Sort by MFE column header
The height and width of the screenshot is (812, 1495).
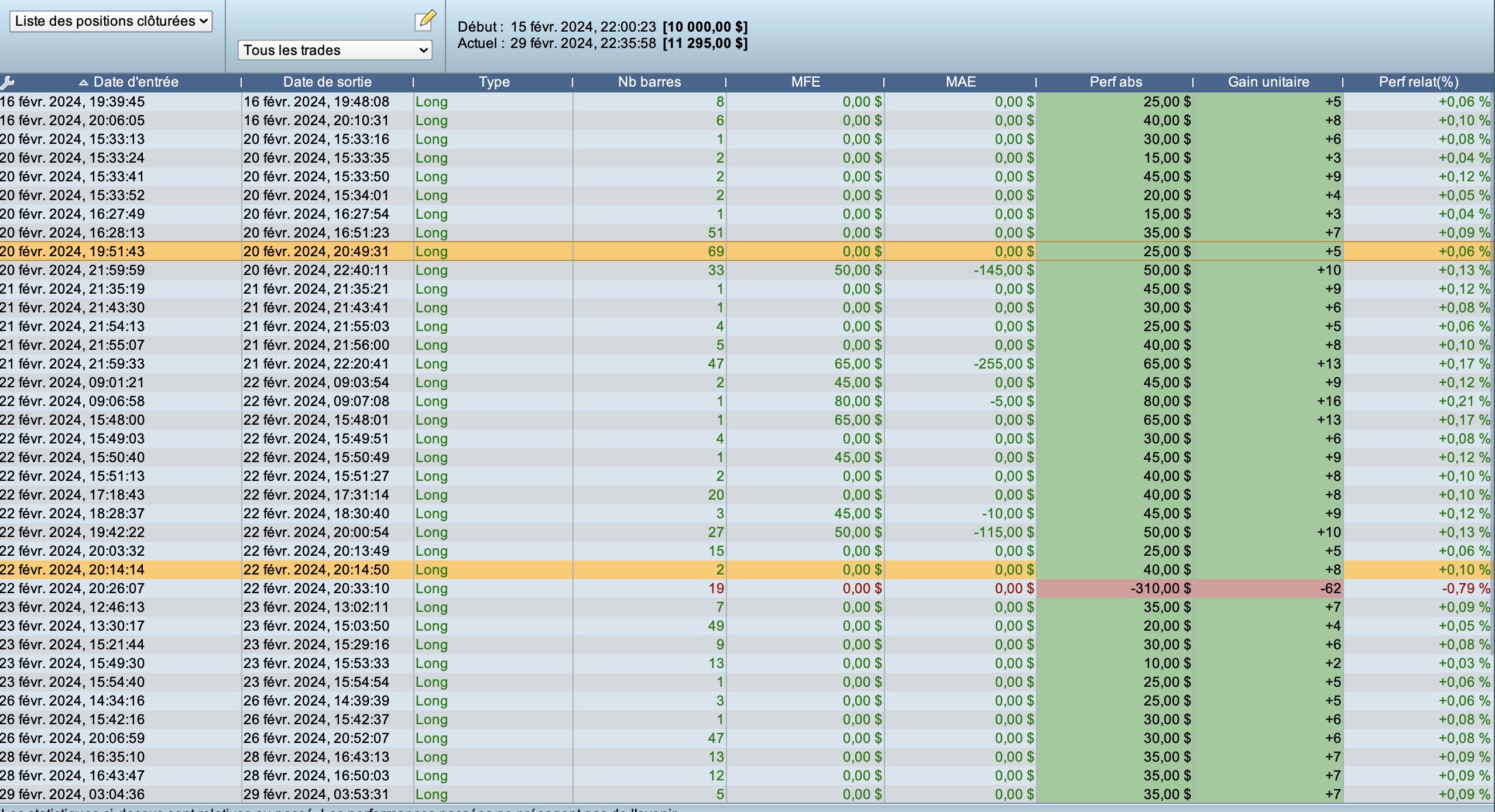coord(805,82)
